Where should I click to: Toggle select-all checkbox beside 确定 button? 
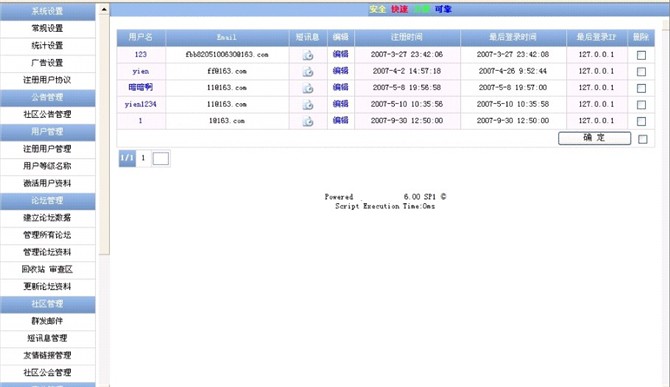[642, 139]
